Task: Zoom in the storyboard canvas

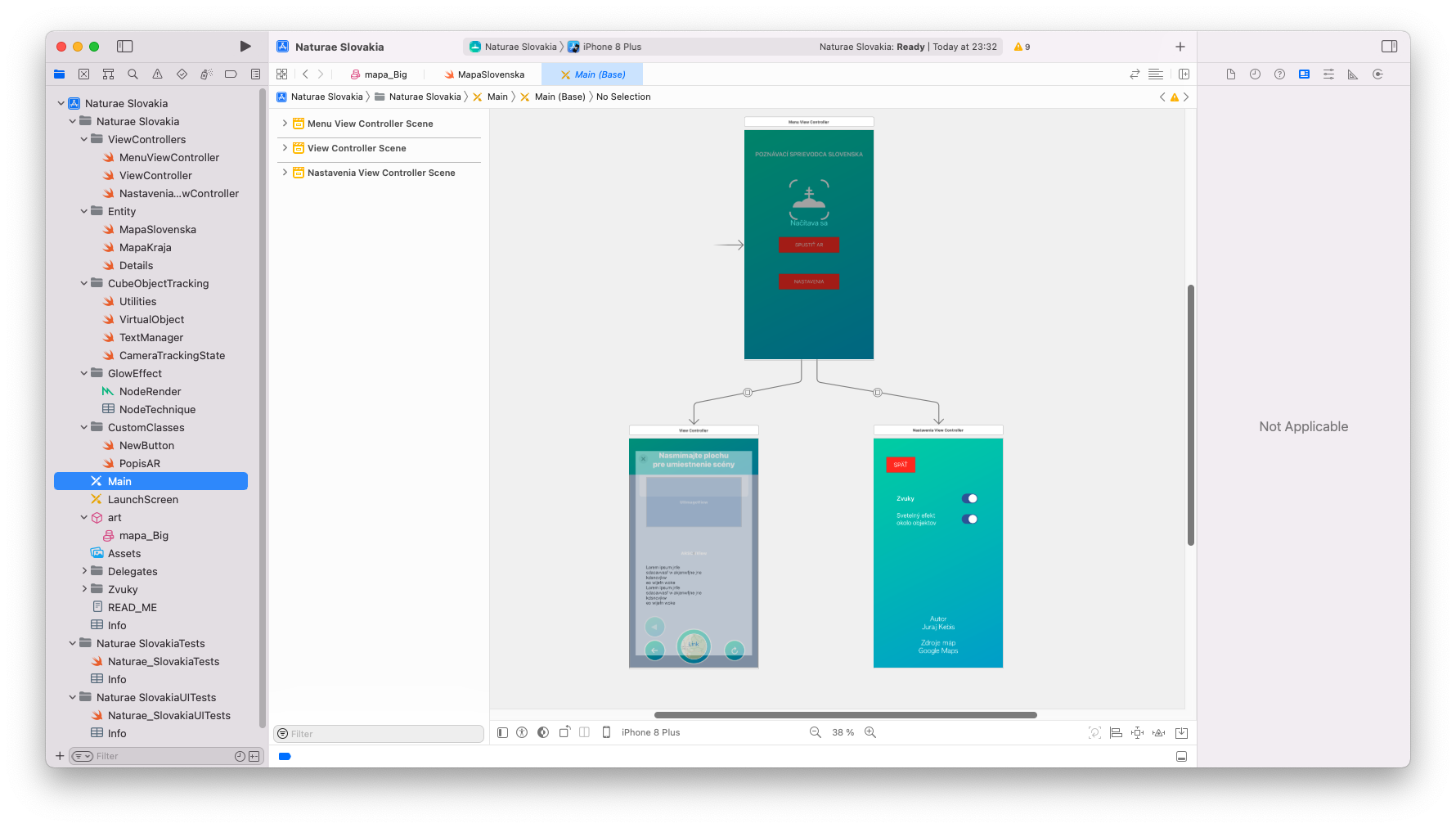Action: point(870,732)
